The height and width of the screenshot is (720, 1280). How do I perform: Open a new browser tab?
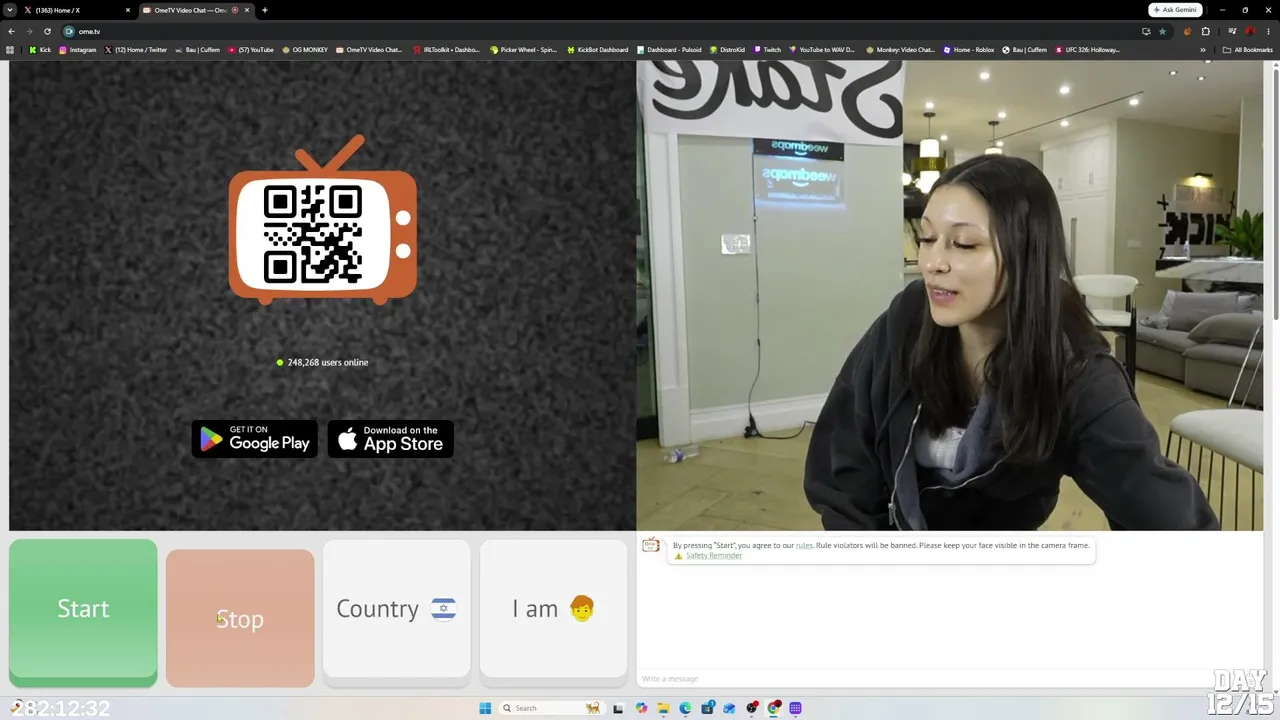[x=264, y=10]
